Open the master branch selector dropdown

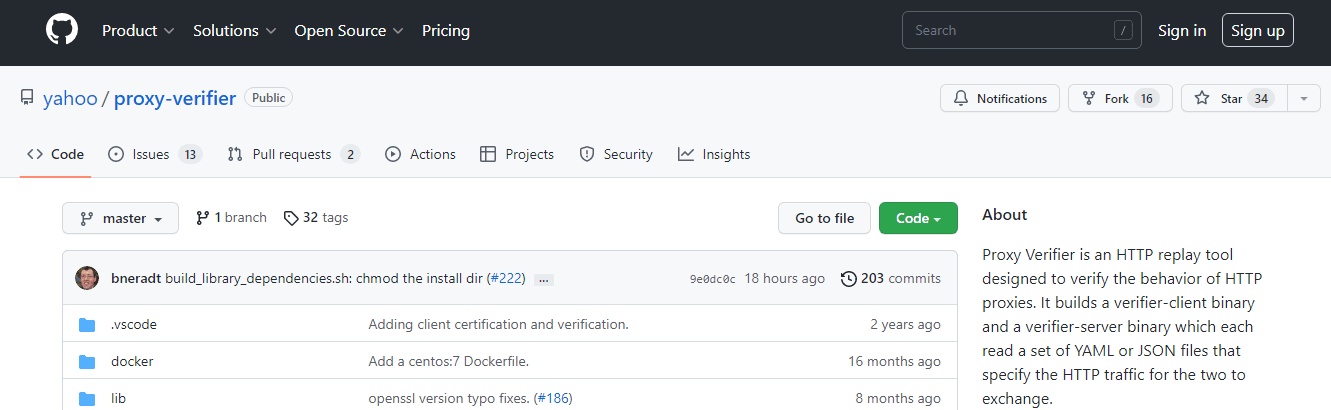pos(120,218)
